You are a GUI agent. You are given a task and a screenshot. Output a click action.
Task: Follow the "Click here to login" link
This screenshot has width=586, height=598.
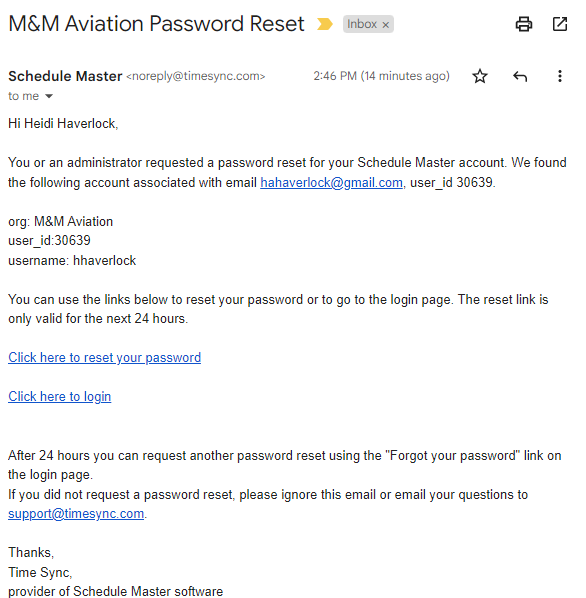(x=60, y=397)
